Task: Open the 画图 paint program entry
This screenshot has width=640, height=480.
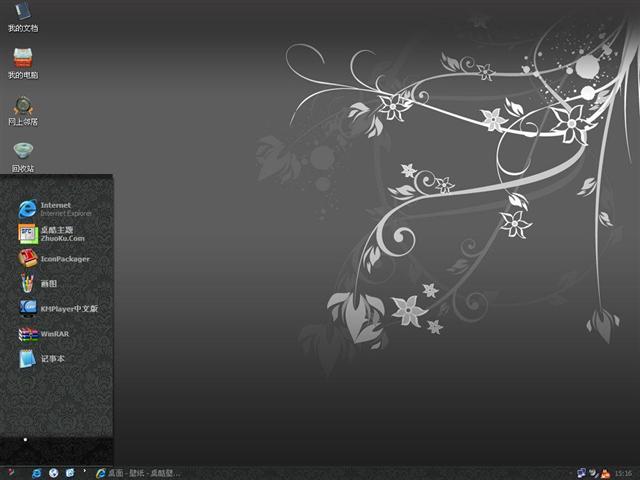Action: coord(38,283)
